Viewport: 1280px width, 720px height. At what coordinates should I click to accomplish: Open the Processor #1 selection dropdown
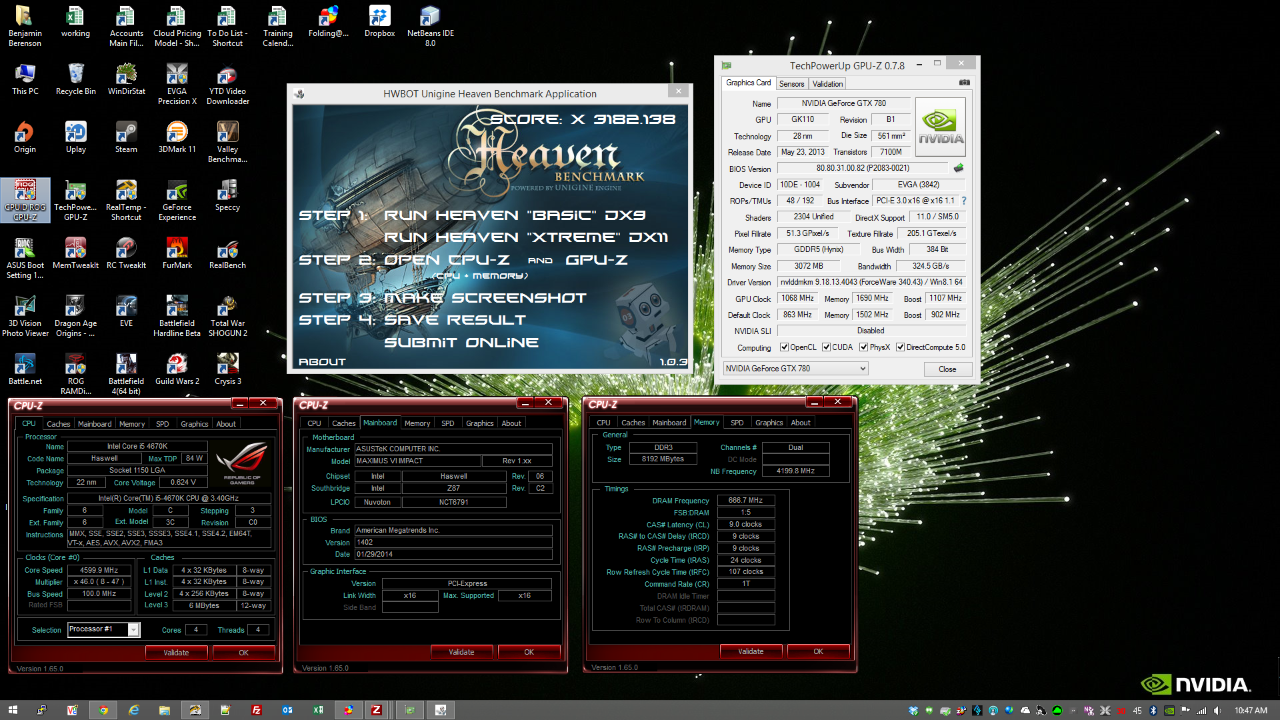[x=103, y=629]
